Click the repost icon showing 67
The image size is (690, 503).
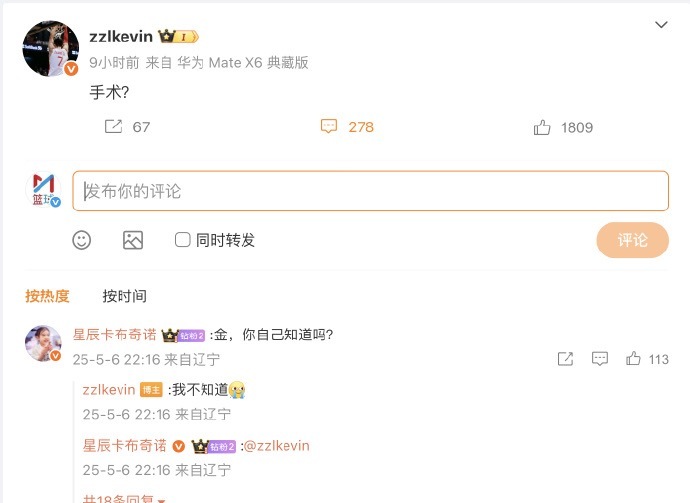pyautogui.click(x=113, y=127)
